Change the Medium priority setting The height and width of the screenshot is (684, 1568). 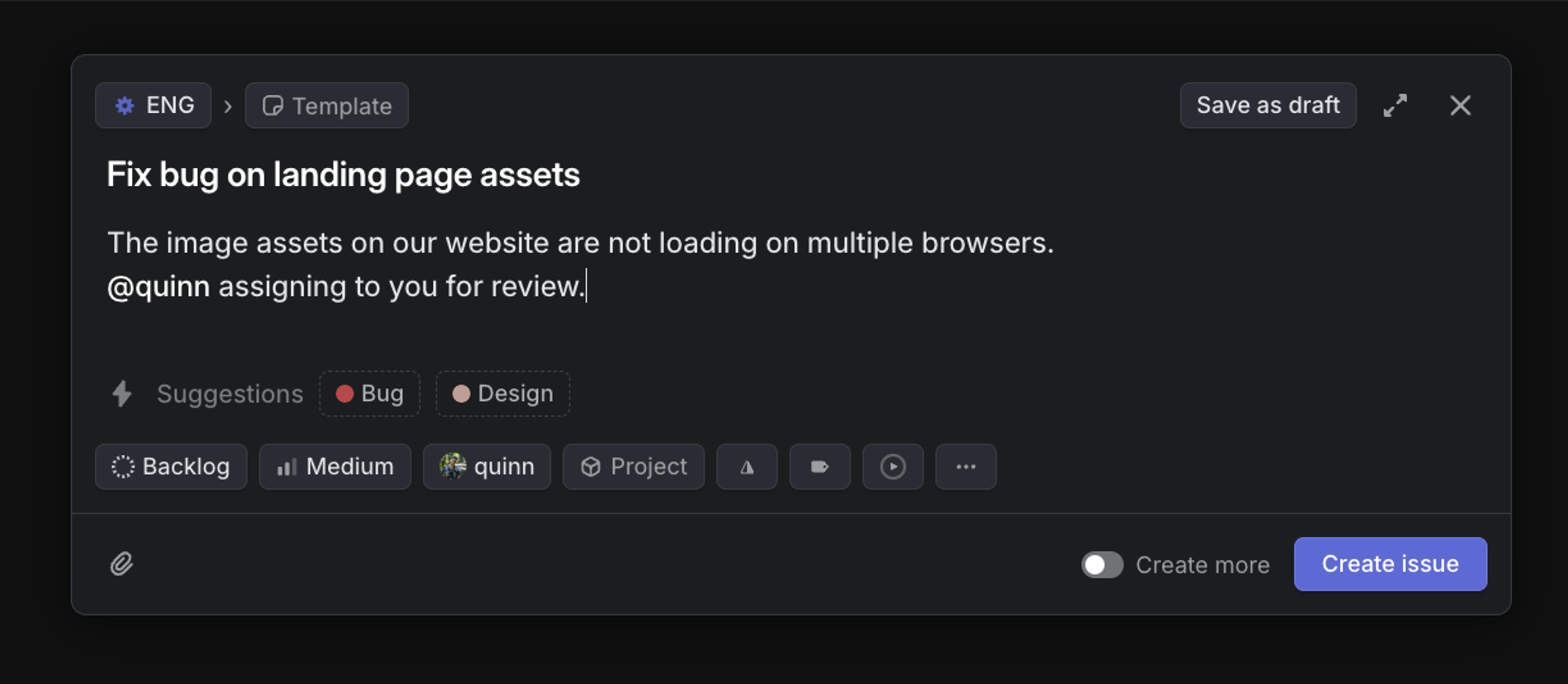tap(335, 467)
